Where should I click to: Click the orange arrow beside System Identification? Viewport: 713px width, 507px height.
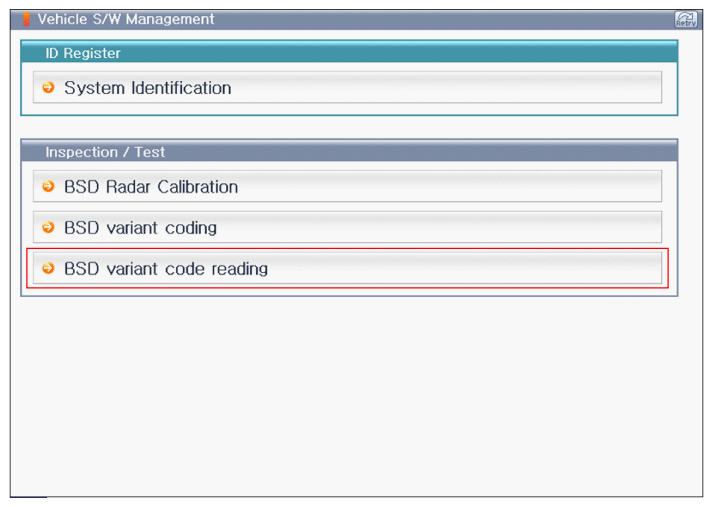[48, 88]
